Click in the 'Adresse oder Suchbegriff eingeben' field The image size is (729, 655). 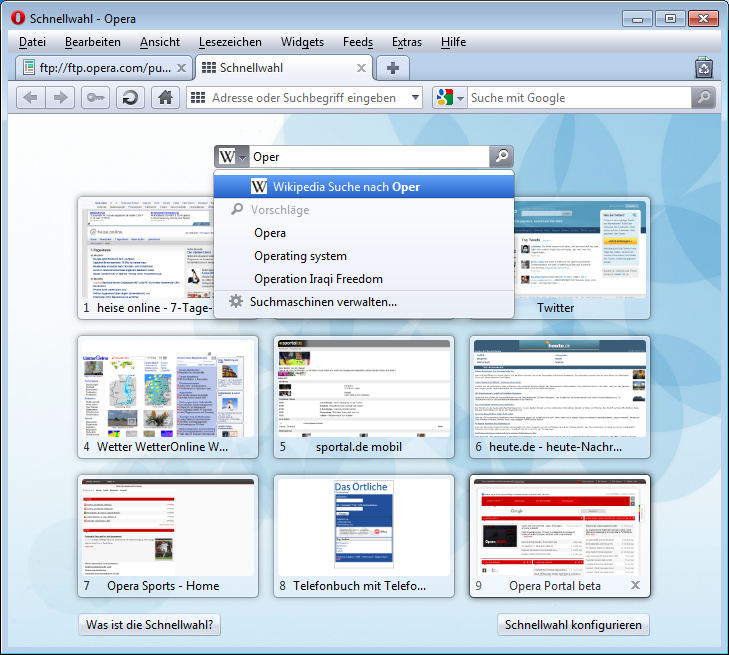(x=307, y=98)
